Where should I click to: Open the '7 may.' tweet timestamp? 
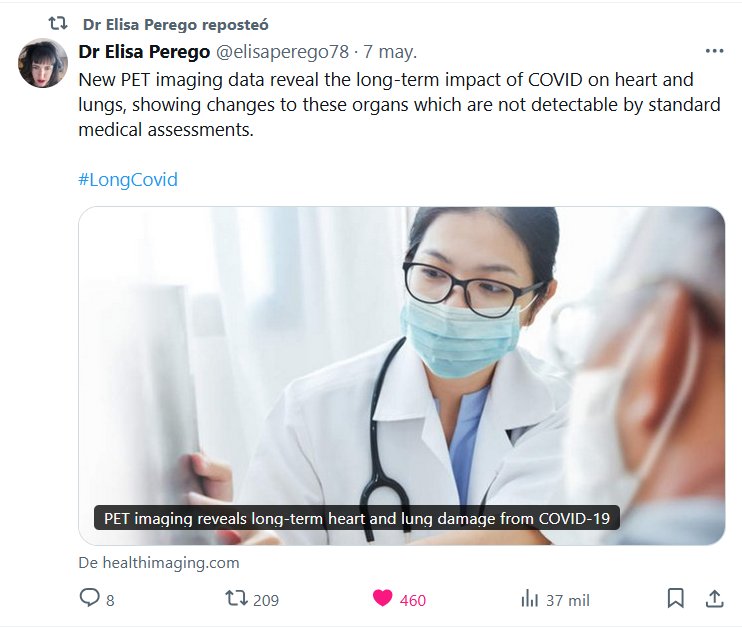pyautogui.click(x=390, y=51)
